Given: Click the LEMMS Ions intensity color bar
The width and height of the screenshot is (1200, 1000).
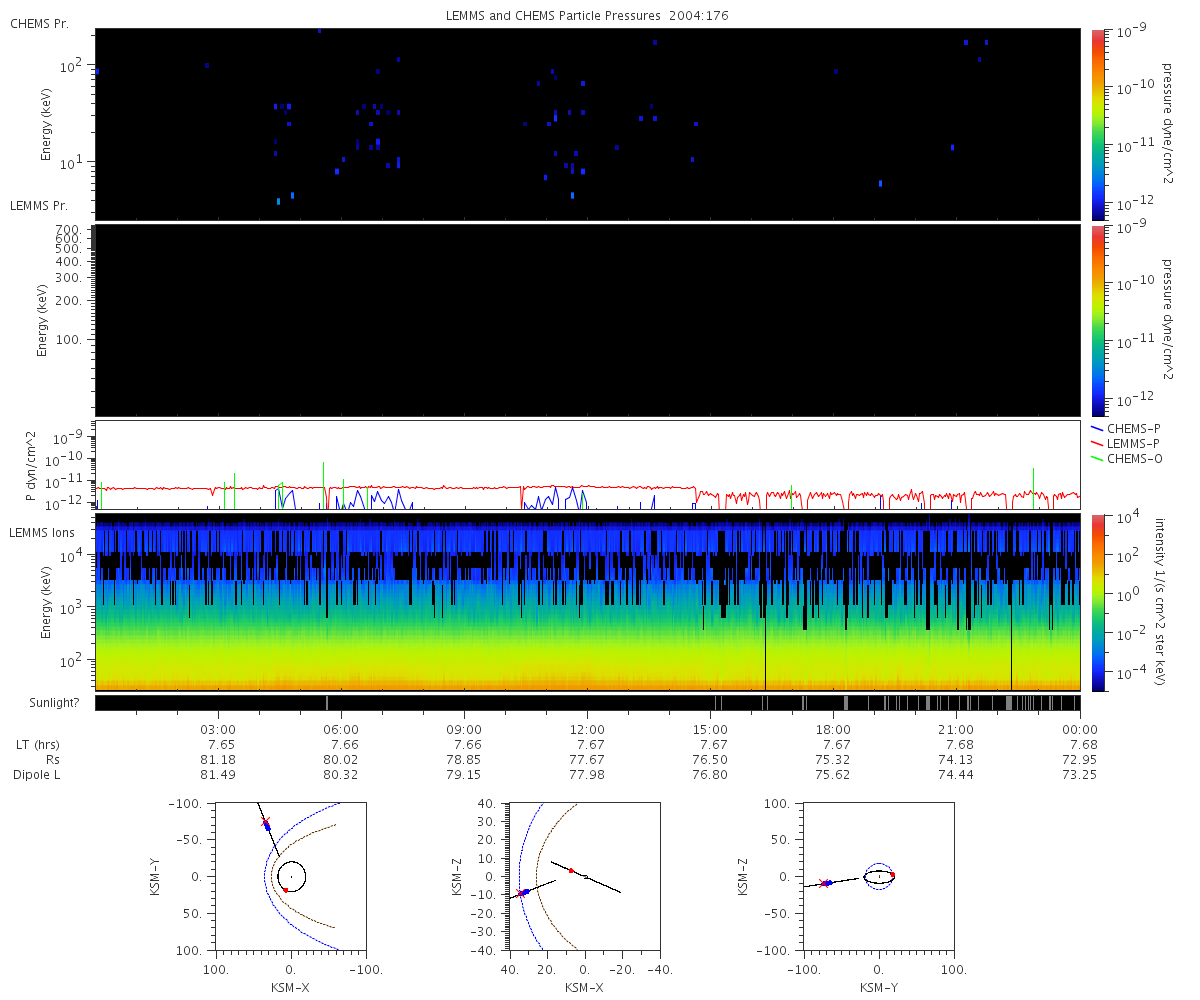Looking at the screenshot, I should [1097, 603].
